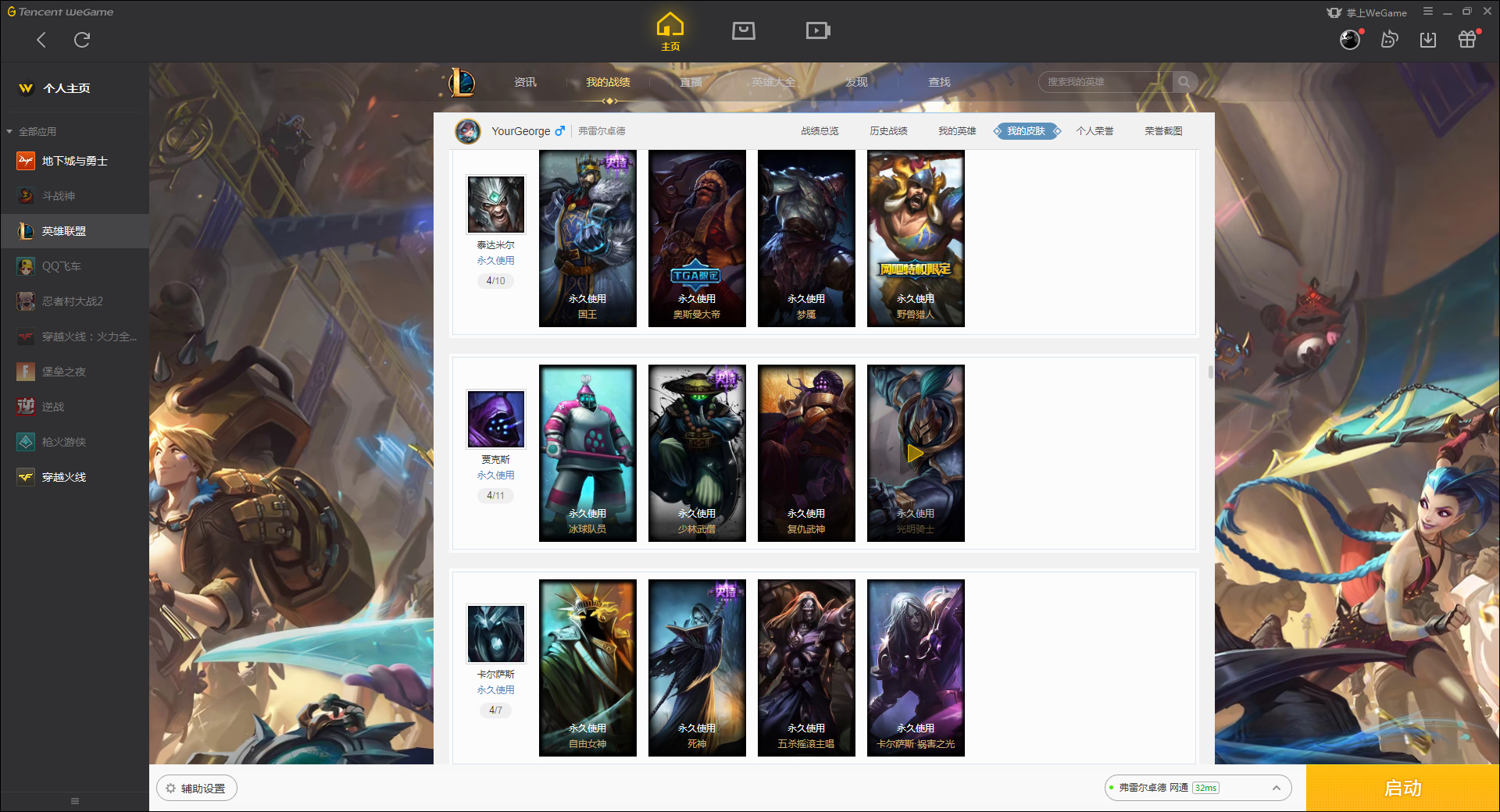Screen dimensions: 1500x812
Task: Select 穿越火线：火力全... in sidebar
Action: [74, 337]
